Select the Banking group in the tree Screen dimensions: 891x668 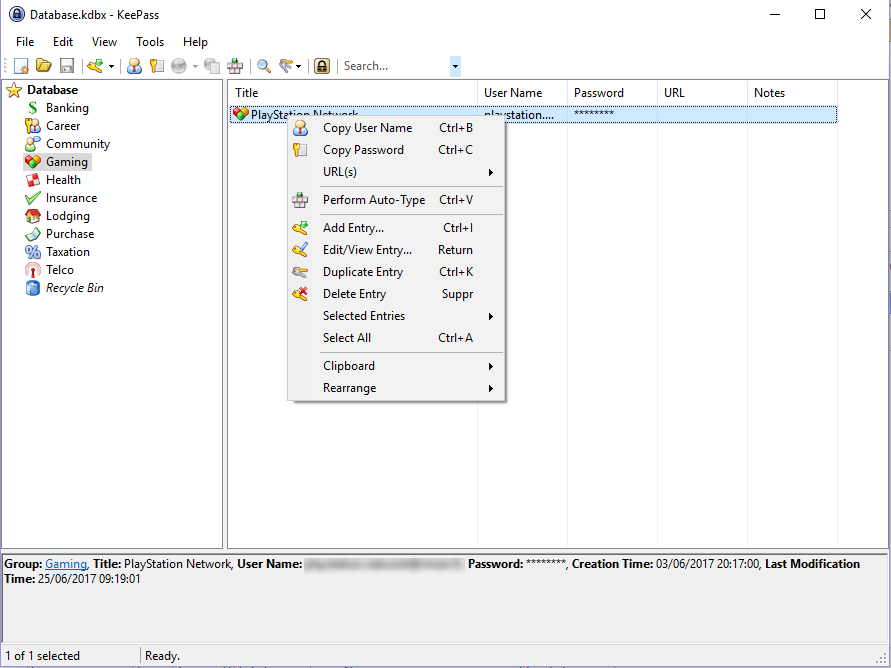pos(67,108)
